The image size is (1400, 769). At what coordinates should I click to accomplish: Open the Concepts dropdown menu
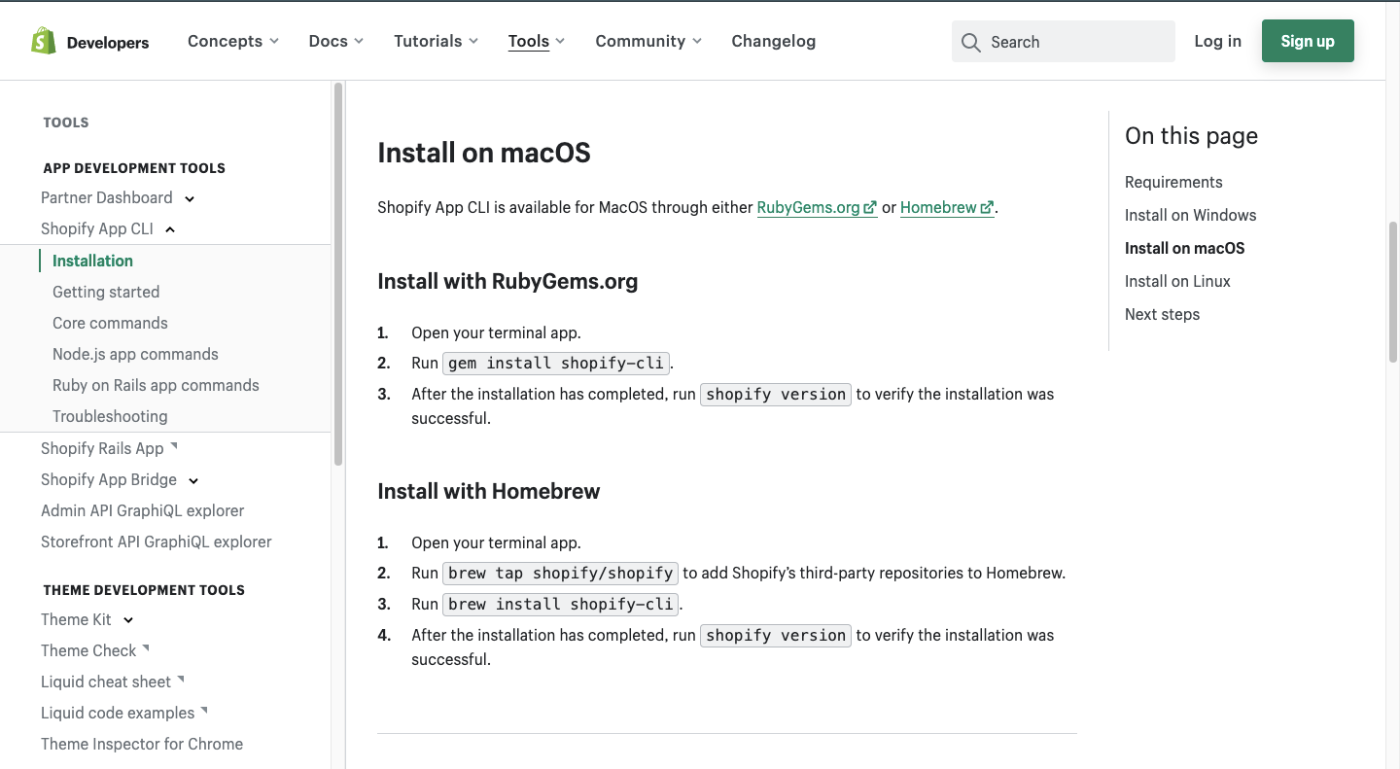coord(233,41)
